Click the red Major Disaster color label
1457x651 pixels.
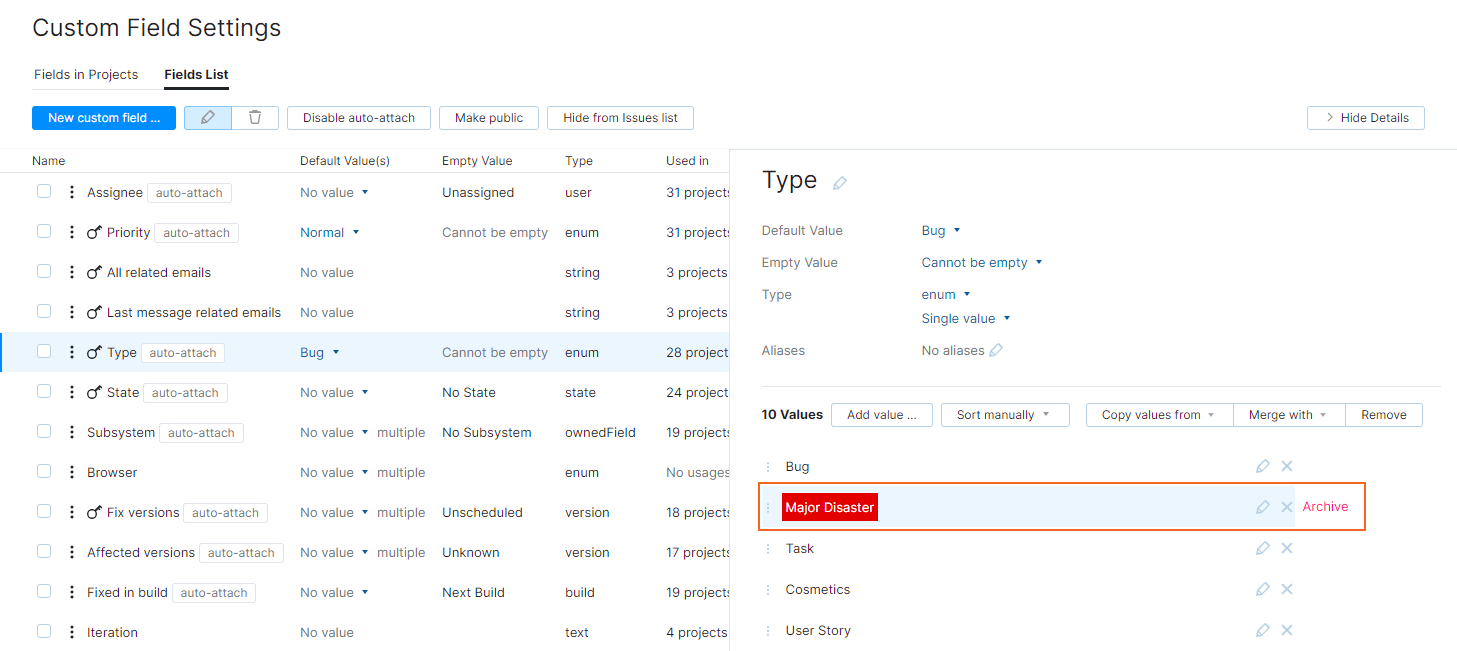point(829,508)
